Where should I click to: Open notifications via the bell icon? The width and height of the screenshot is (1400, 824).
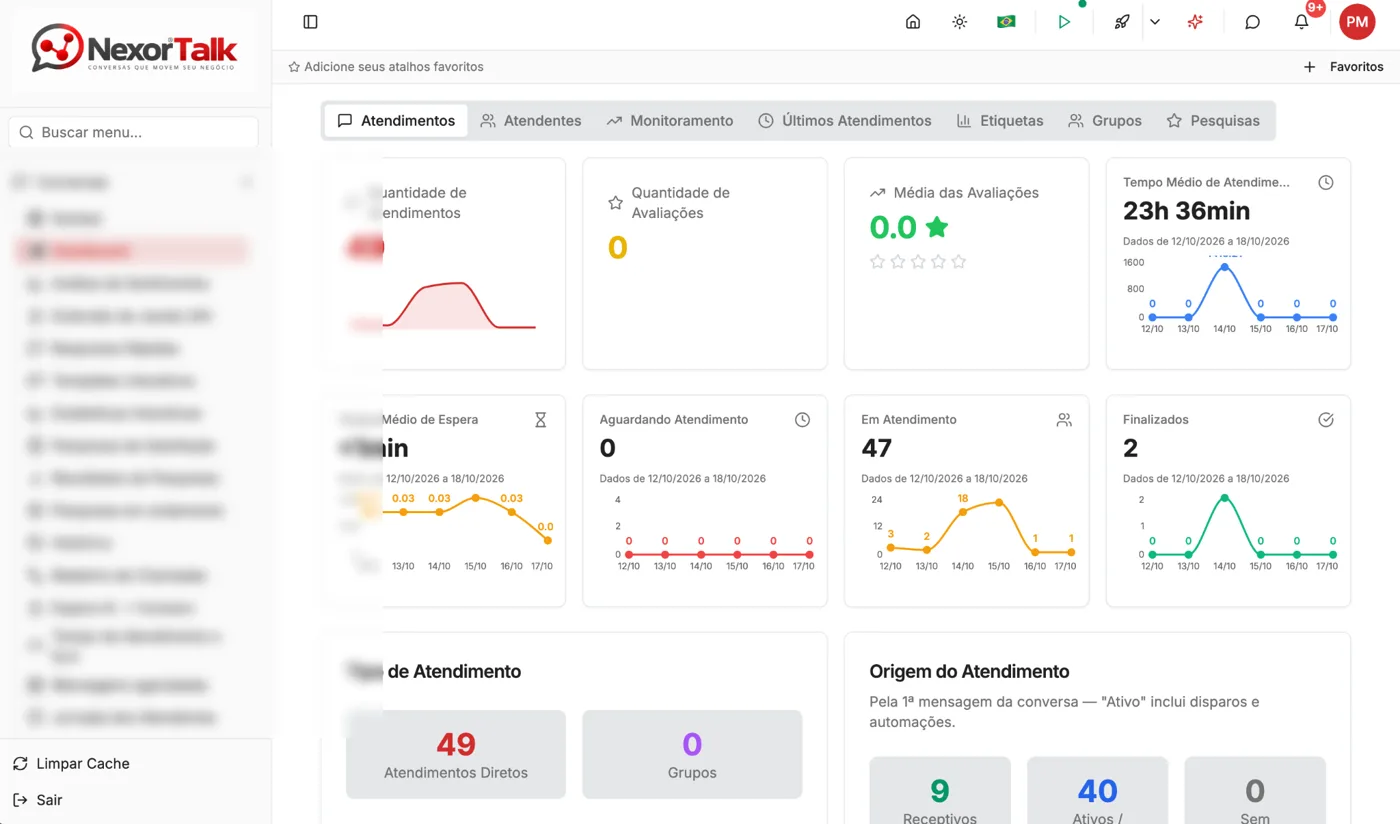(1301, 22)
